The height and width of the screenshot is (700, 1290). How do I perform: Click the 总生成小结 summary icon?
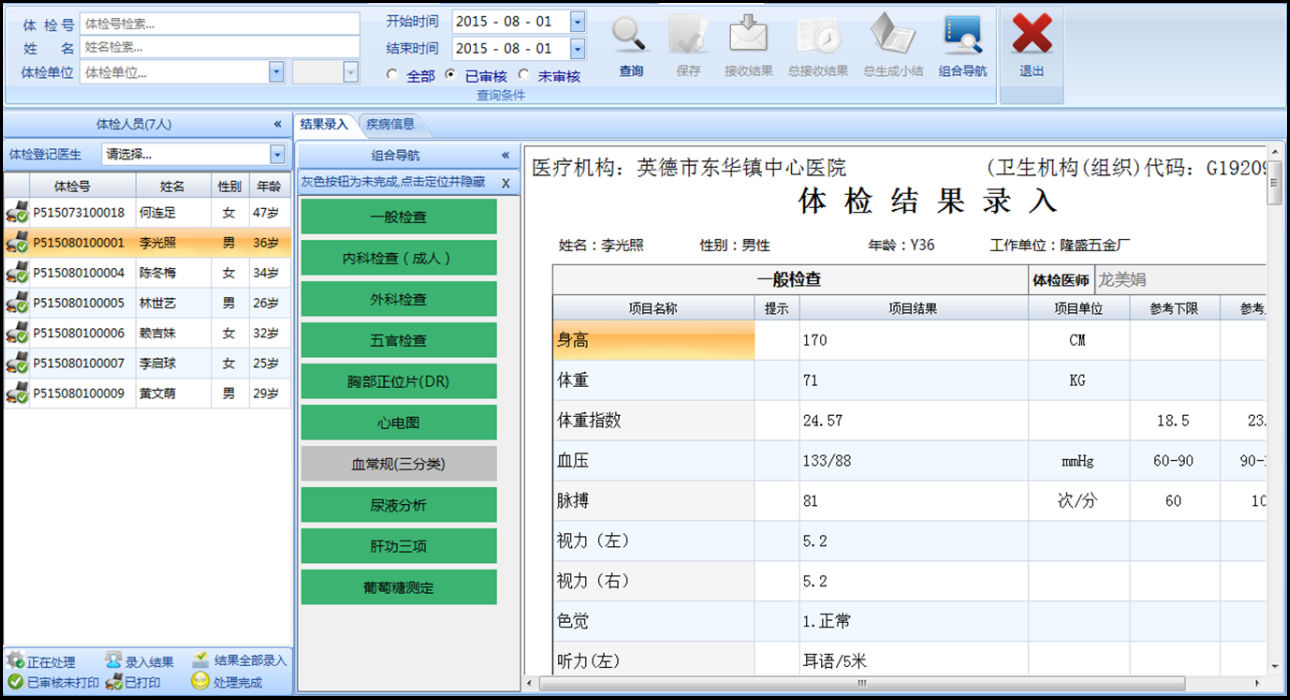tap(892, 36)
